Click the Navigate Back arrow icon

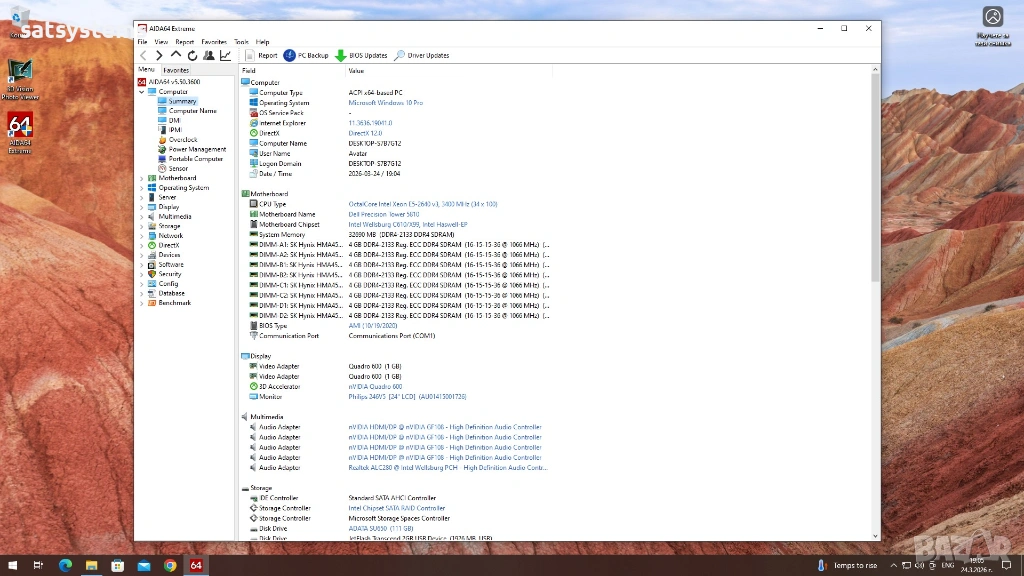(143, 56)
